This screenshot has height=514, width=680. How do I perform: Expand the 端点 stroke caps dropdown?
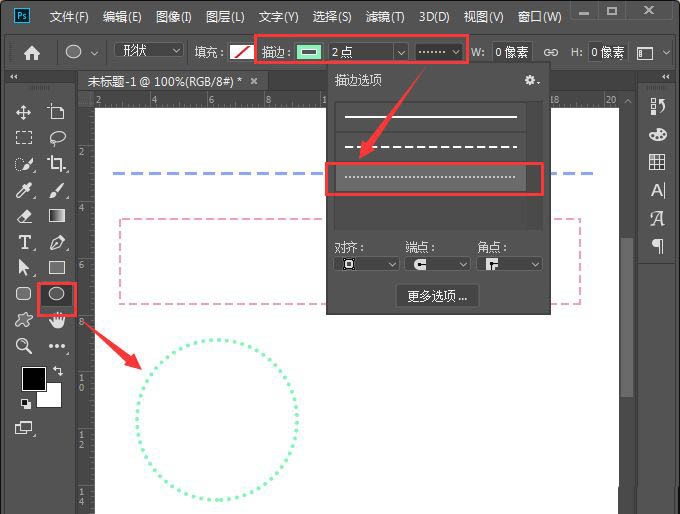[x=437, y=264]
